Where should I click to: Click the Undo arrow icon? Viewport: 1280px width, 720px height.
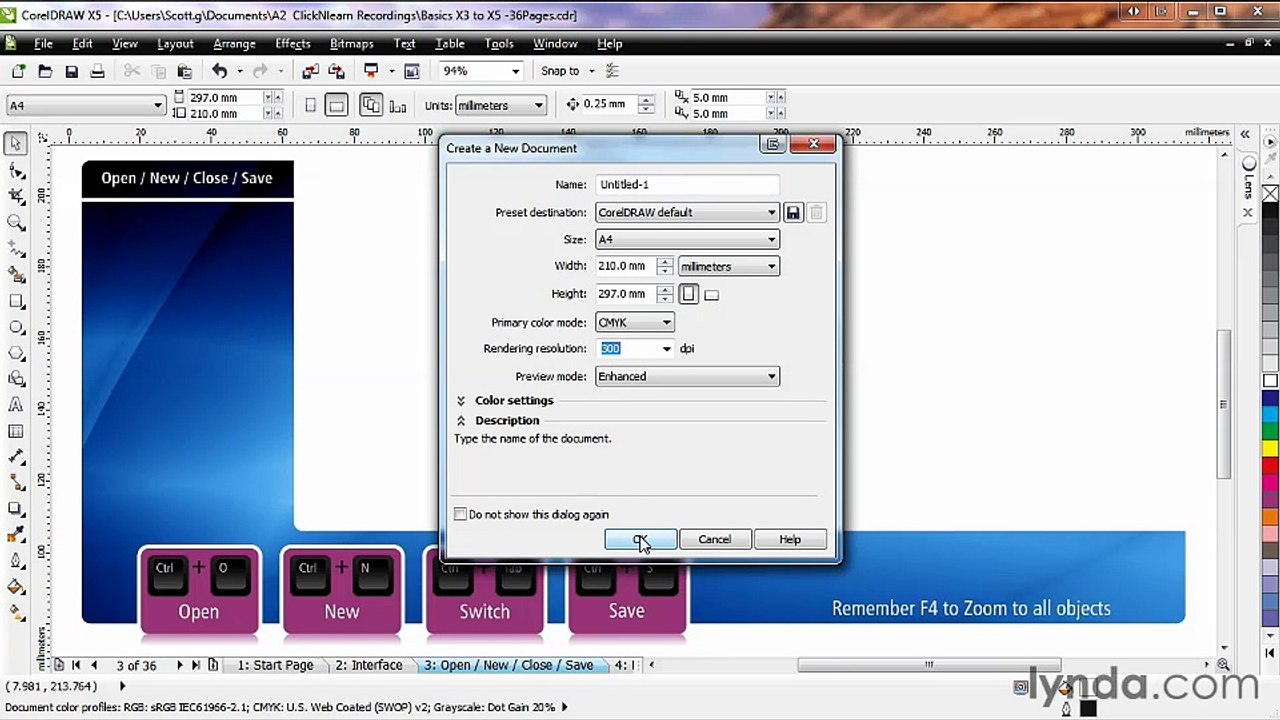(x=219, y=71)
